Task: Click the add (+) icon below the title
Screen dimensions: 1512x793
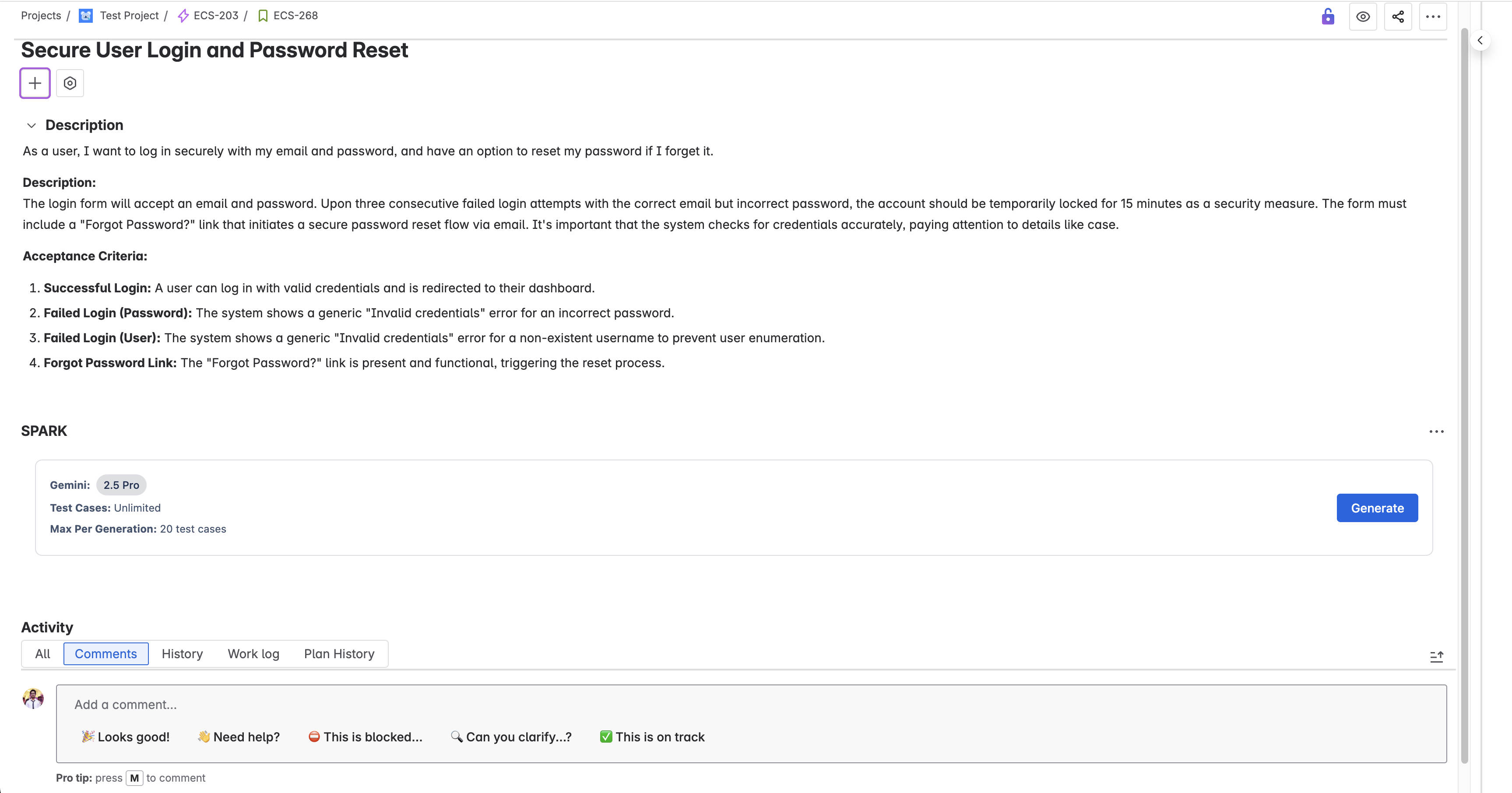Action: (x=34, y=83)
